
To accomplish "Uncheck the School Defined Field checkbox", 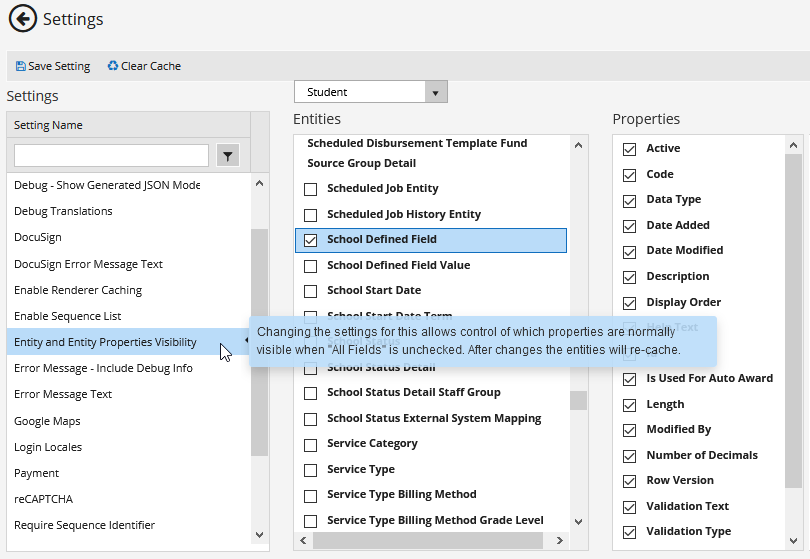I will [310, 240].
